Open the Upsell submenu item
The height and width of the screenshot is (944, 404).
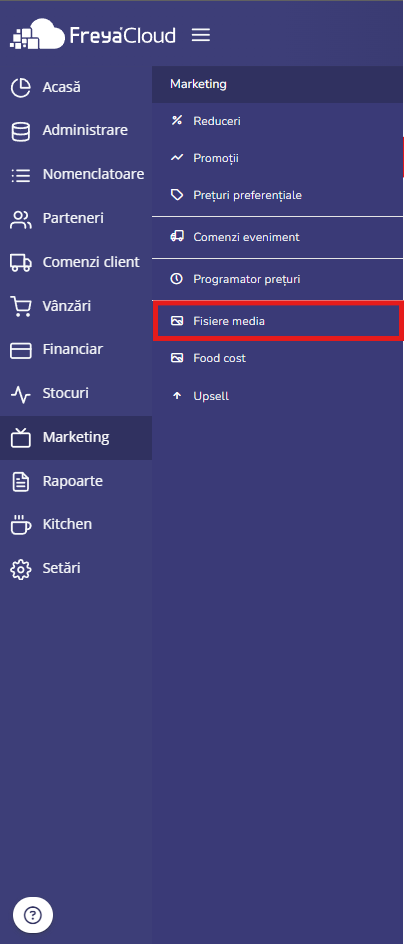[278, 396]
